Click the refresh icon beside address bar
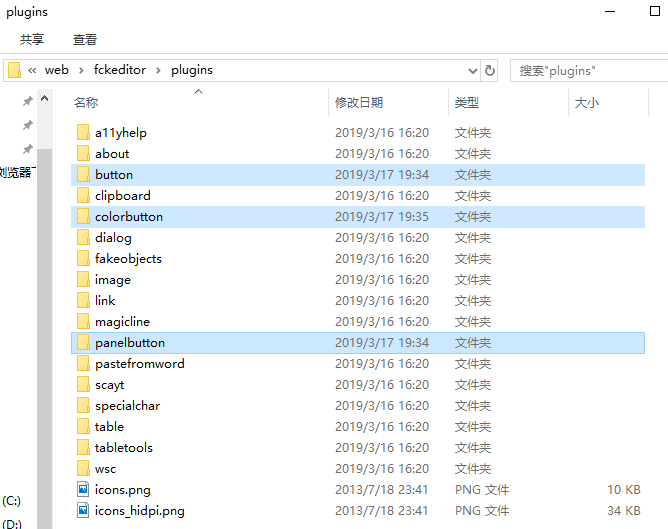Image resolution: width=668 pixels, height=529 pixels. 490,70
